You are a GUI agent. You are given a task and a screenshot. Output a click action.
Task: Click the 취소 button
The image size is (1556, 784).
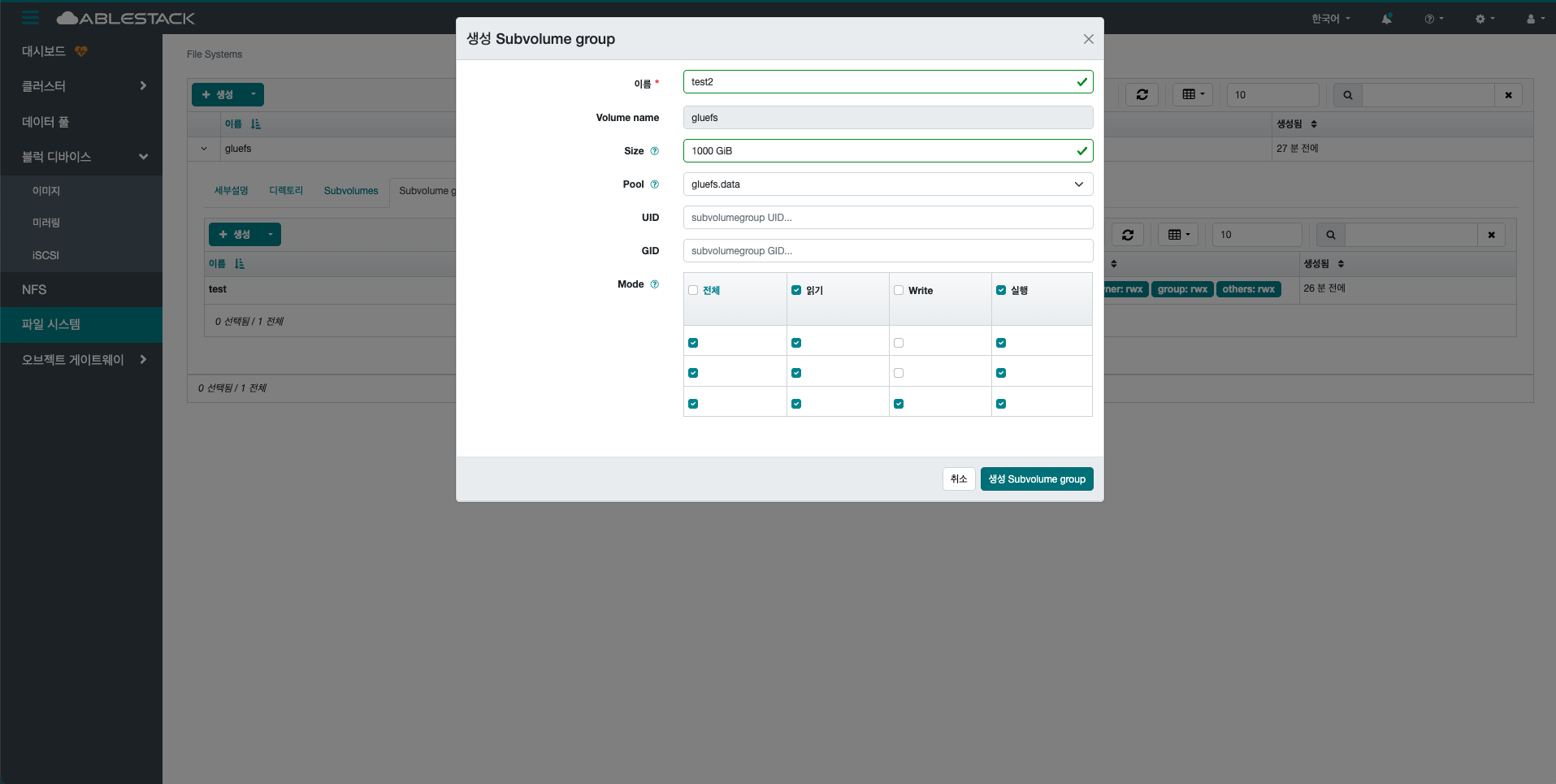pyautogui.click(x=959, y=479)
